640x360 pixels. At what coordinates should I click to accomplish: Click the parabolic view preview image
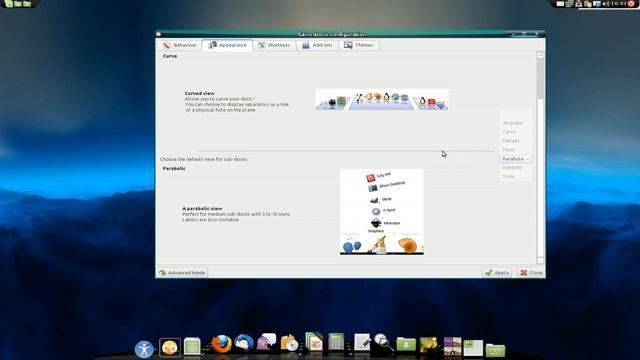click(382, 212)
